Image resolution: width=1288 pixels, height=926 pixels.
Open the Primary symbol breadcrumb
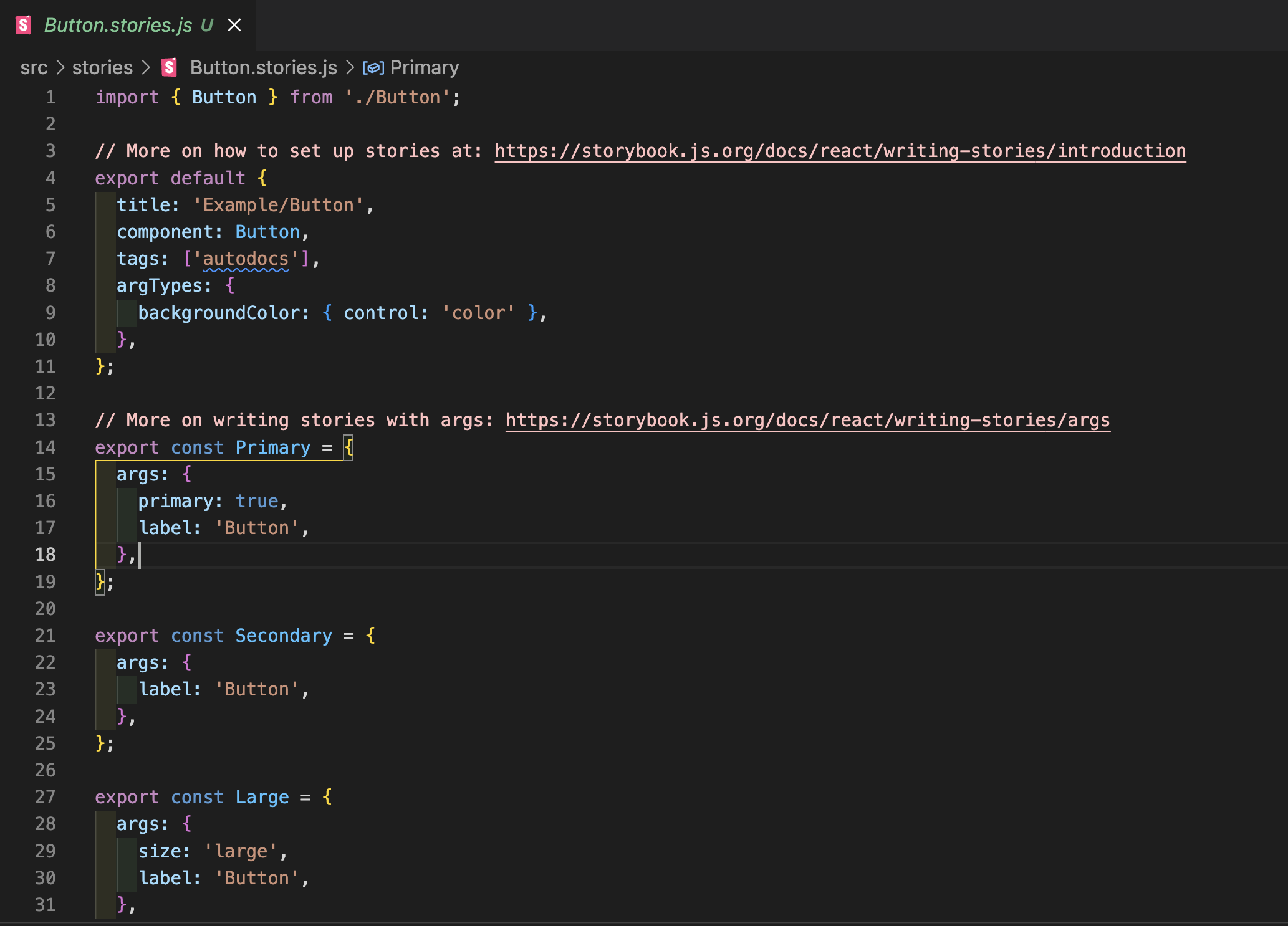click(x=424, y=67)
